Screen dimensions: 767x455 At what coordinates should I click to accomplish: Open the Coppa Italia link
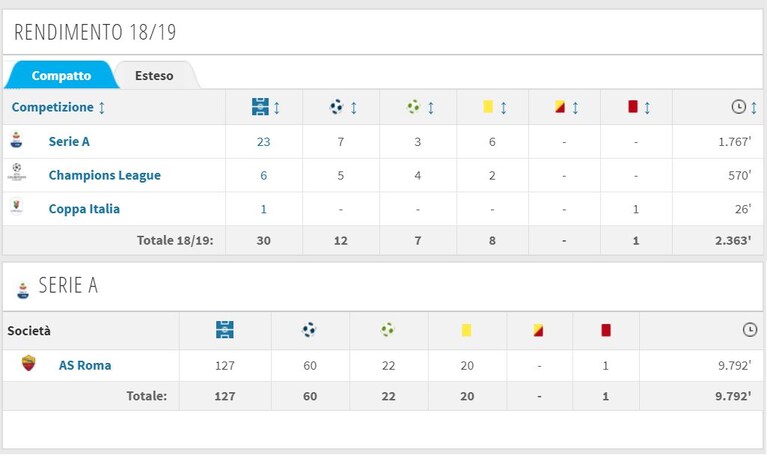tap(84, 209)
